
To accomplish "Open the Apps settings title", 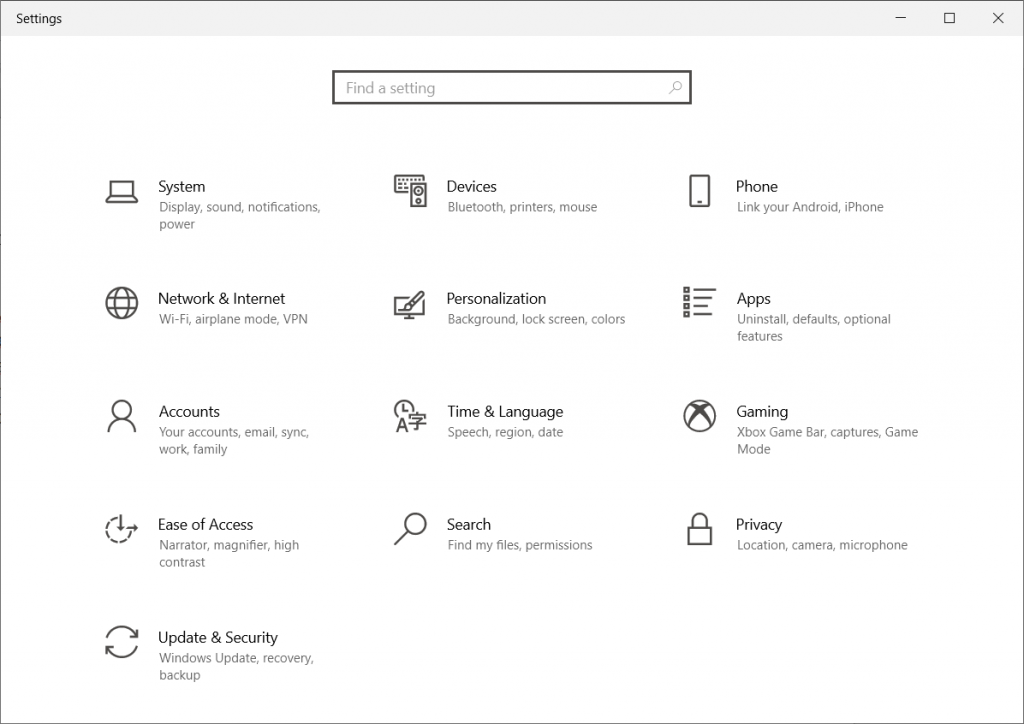I will [754, 299].
